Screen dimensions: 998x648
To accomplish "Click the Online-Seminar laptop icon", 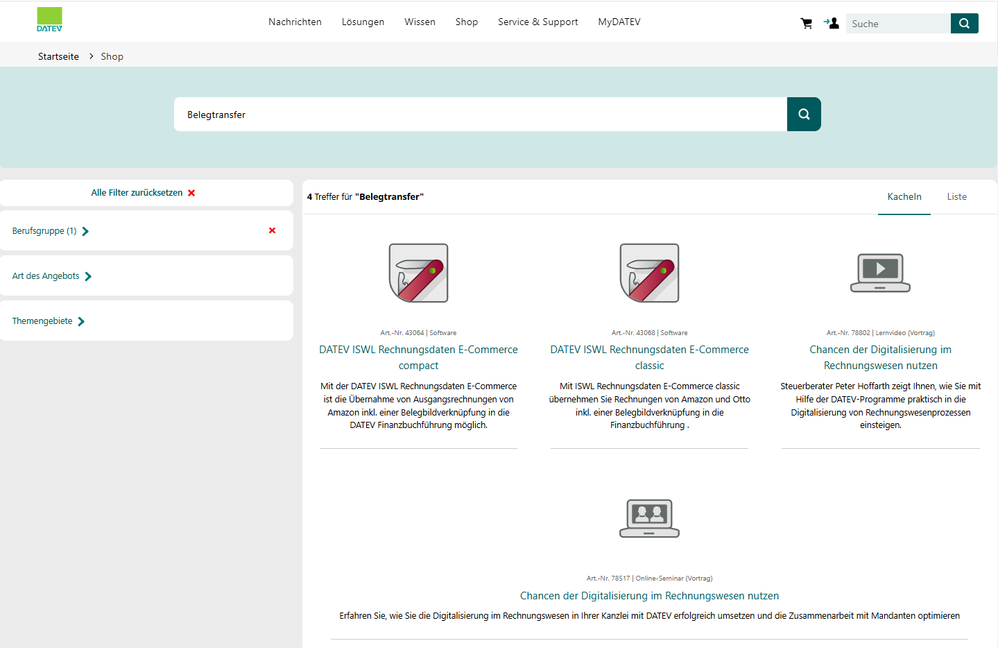I will tap(649, 518).
